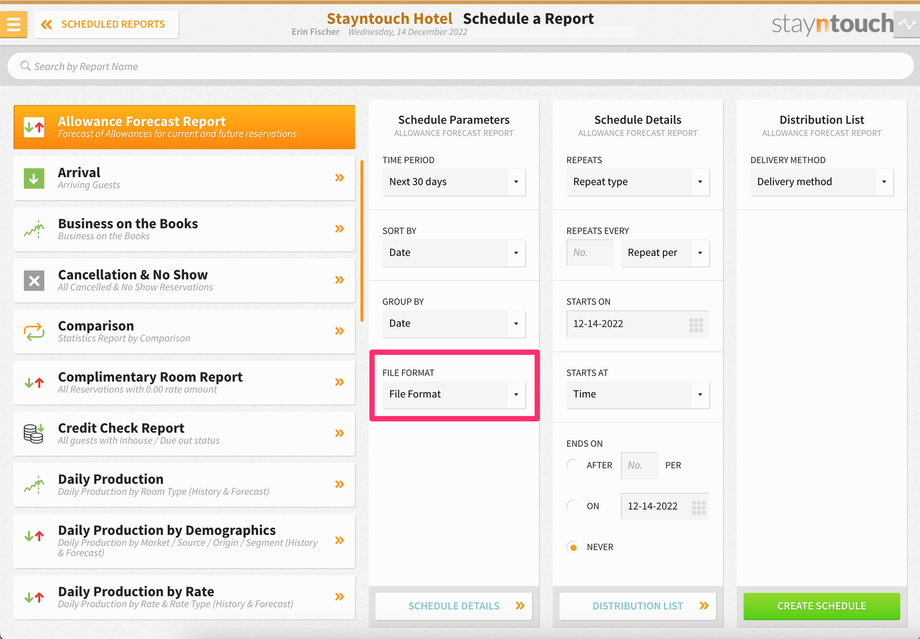Click the Stayntouch Hotel title text
This screenshot has width=920, height=639.
[x=390, y=19]
